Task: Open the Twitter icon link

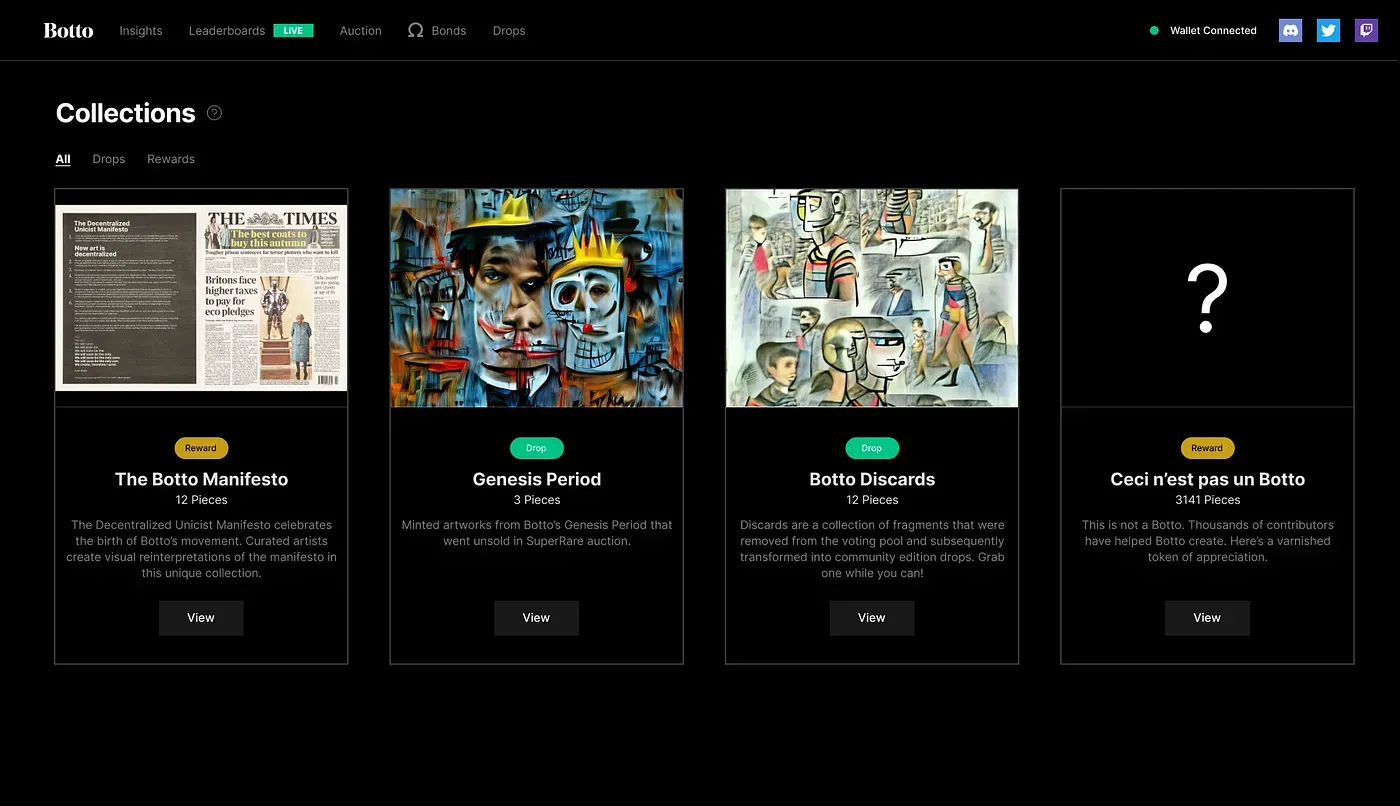Action: coord(1328,30)
